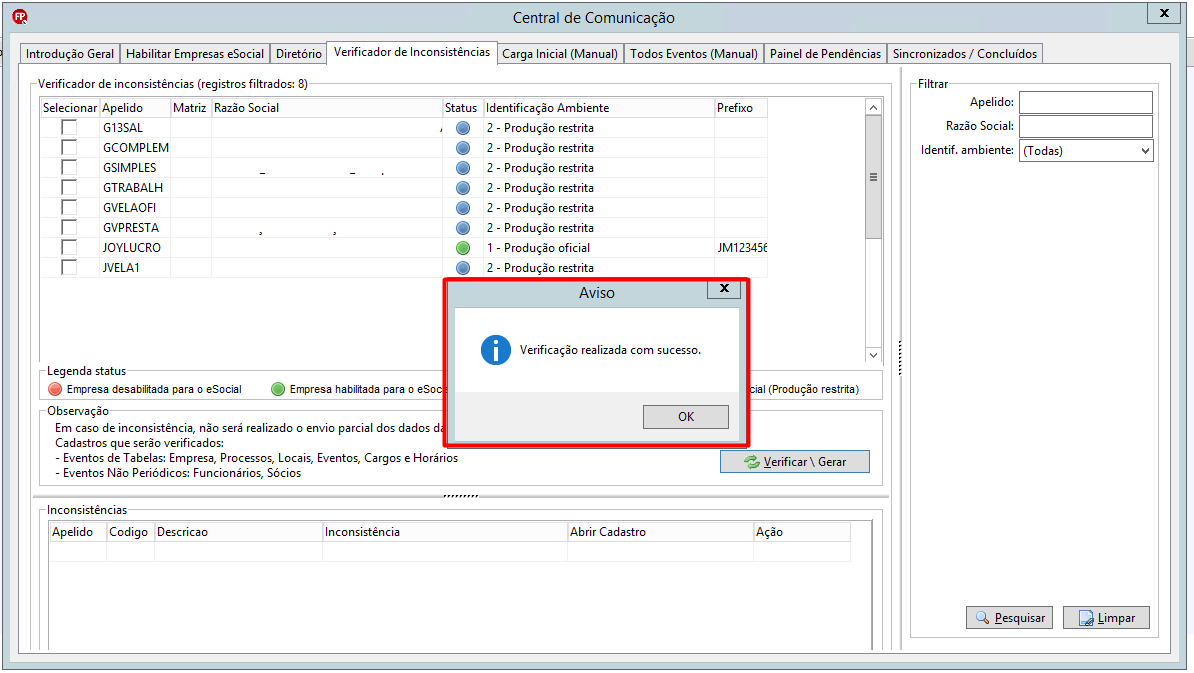Enable the GVELAOFI checkbox
This screenshot has height=673, width=1194.
pos(69,207)
